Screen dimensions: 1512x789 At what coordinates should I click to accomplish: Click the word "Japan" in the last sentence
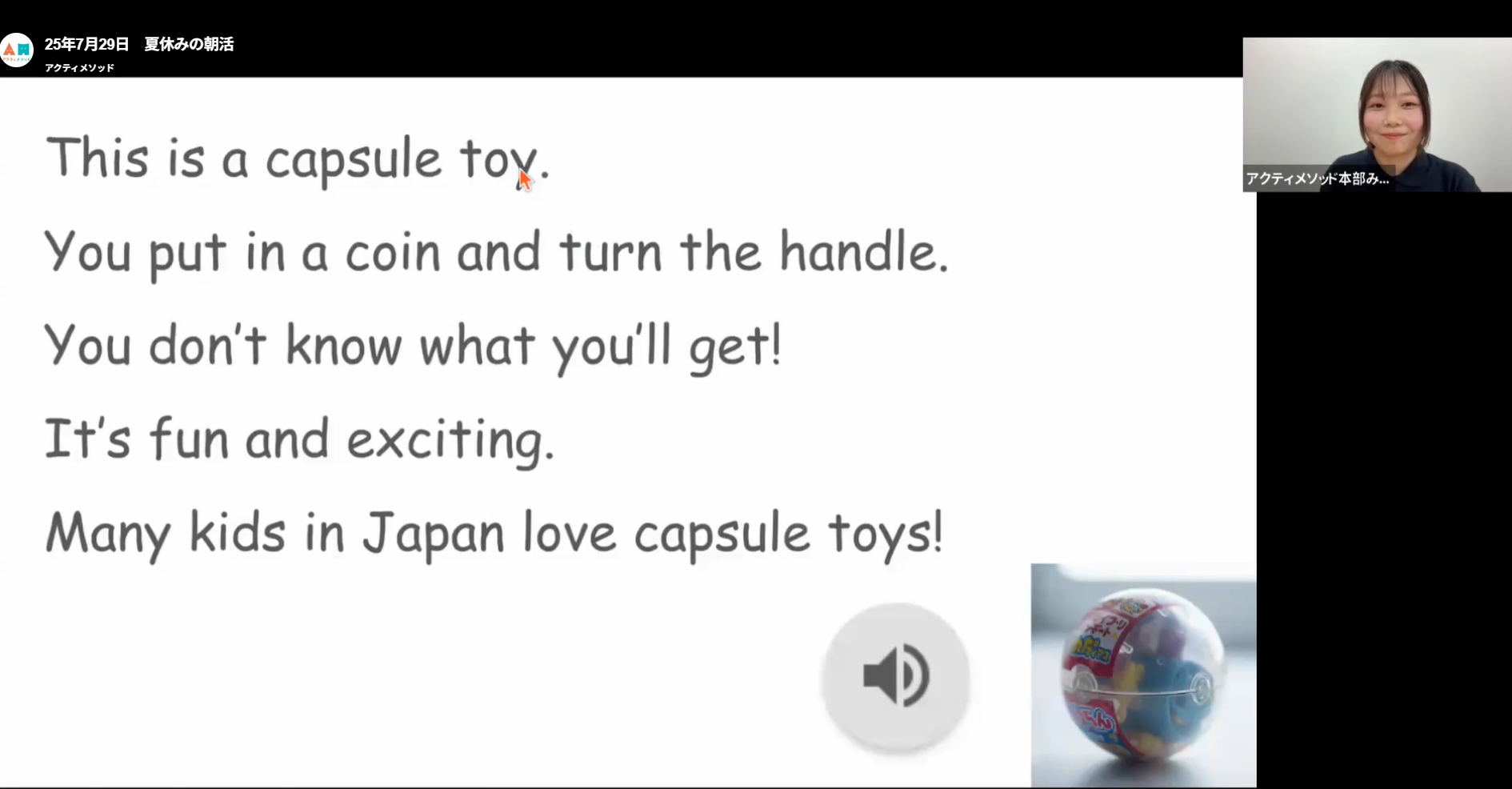coord(434,535)
